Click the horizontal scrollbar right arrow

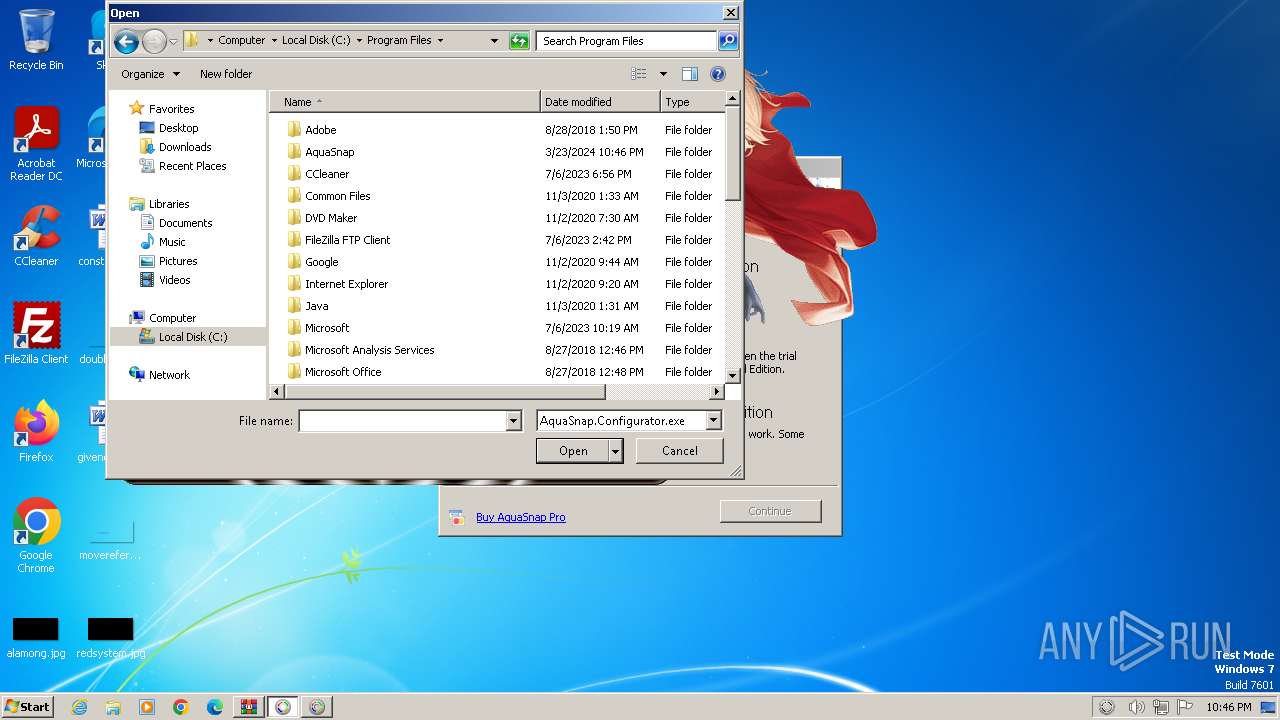coord(715,392)
